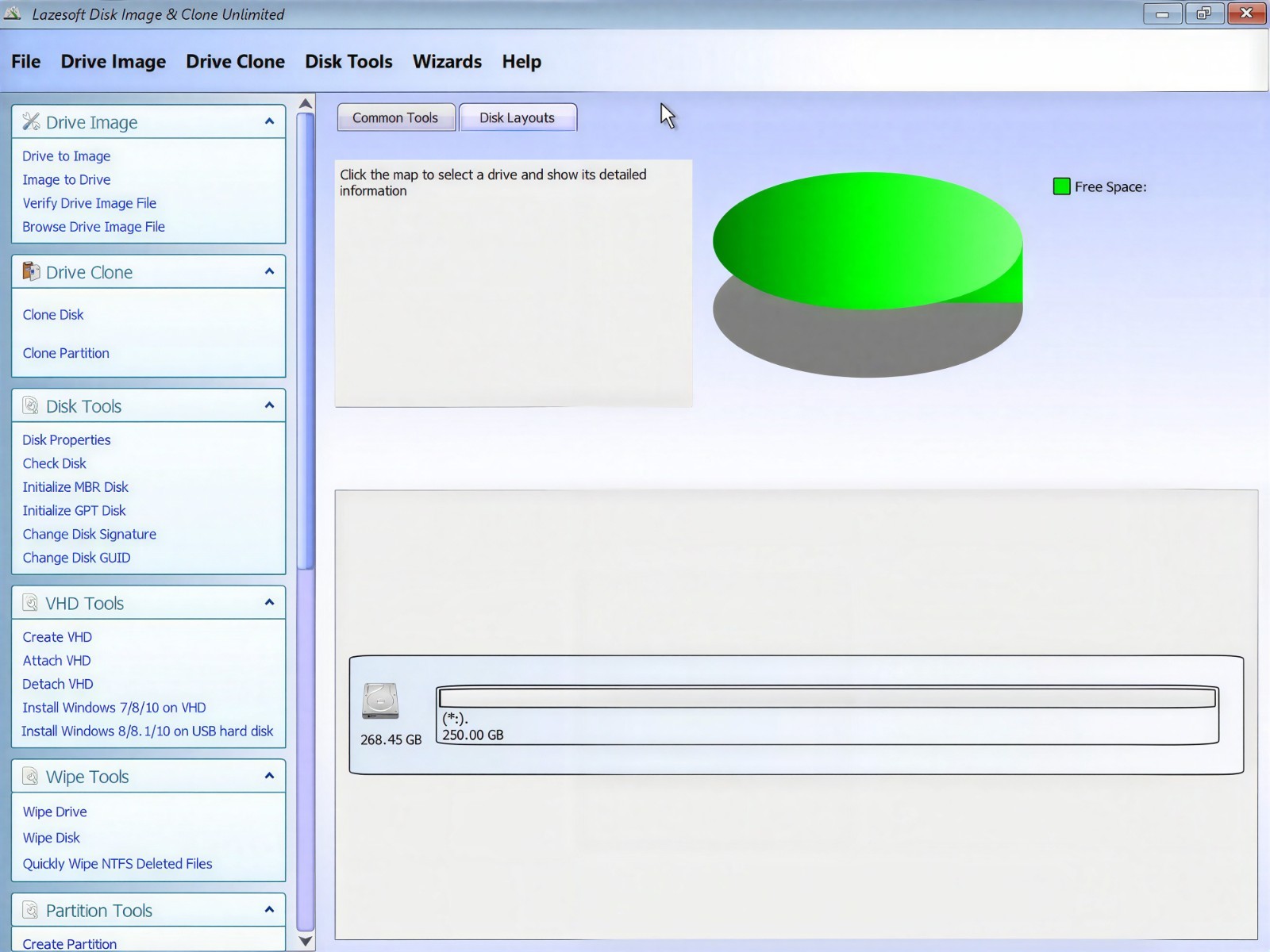Click the Disk Tools panel icon
The width and height of the screenshot is (1270, 952).
31,405
